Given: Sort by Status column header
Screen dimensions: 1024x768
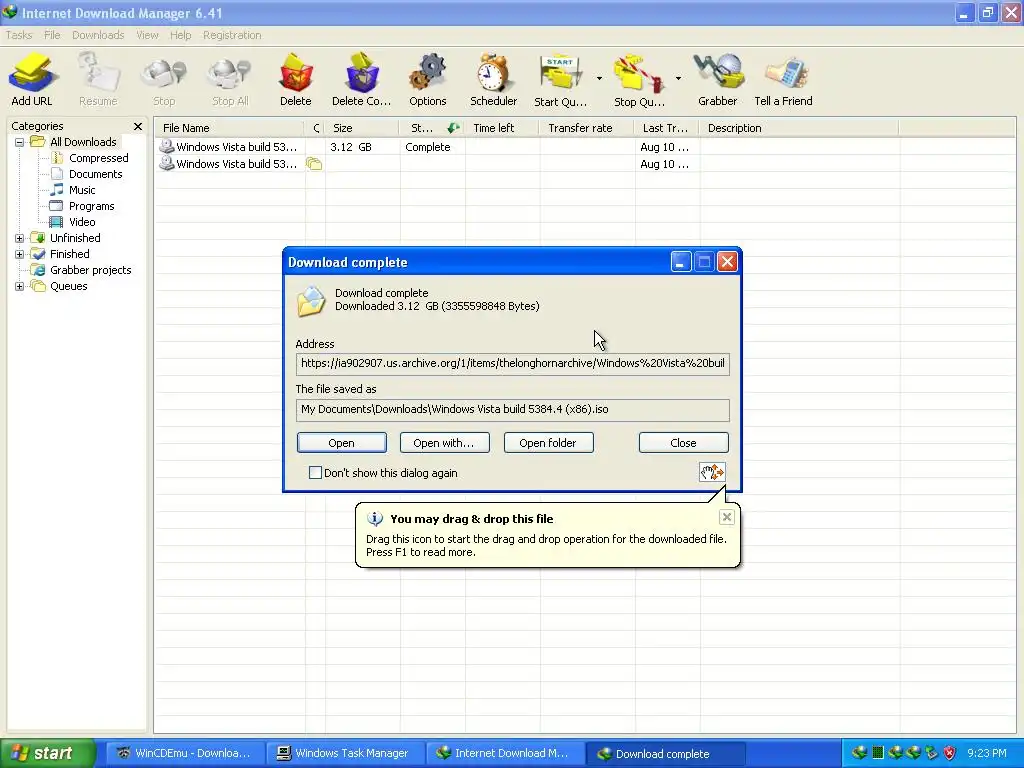Looking at the screenshot, I should click(x=432, y=128).
